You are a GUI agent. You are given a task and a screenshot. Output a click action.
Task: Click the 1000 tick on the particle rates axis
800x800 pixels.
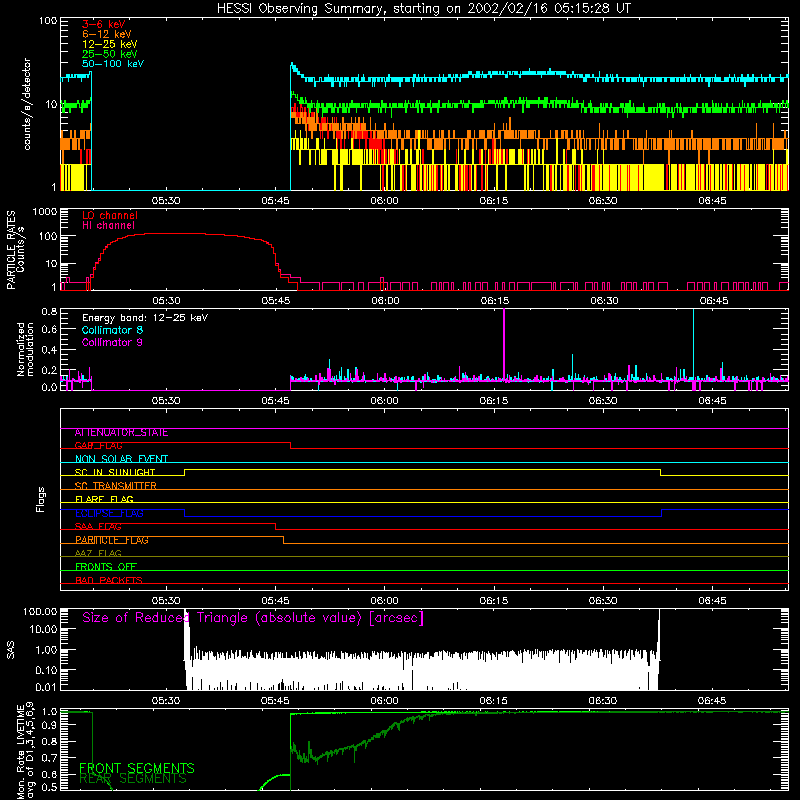click(44, 211)
